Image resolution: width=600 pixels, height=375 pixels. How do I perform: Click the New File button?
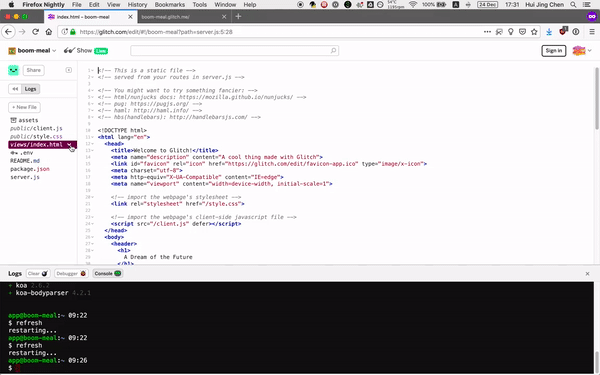24,107
